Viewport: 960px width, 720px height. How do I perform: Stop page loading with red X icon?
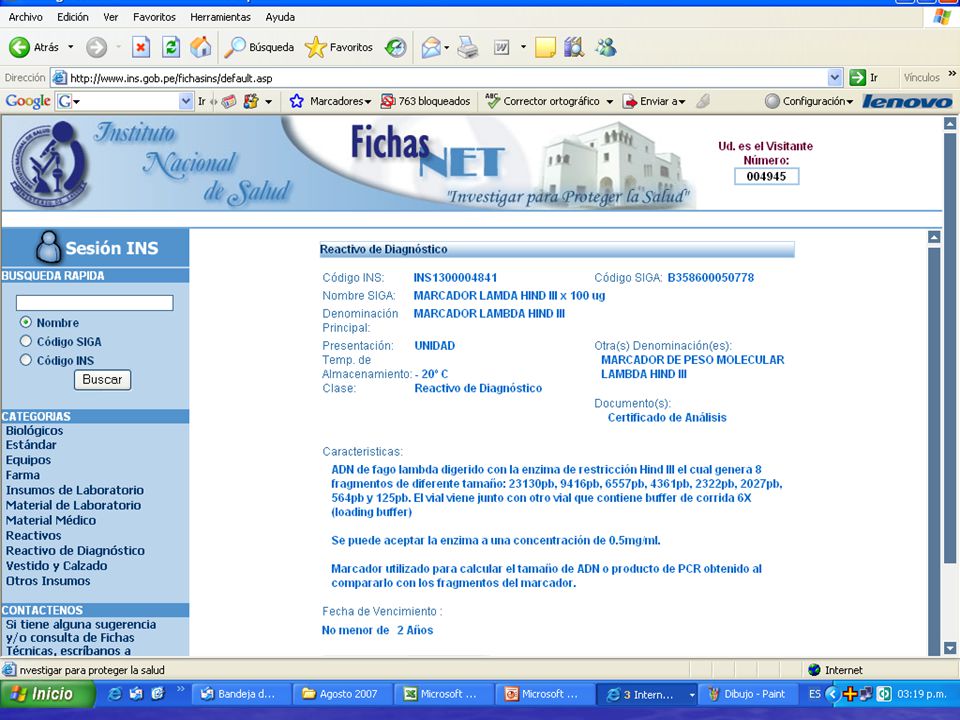click(141, 47)
